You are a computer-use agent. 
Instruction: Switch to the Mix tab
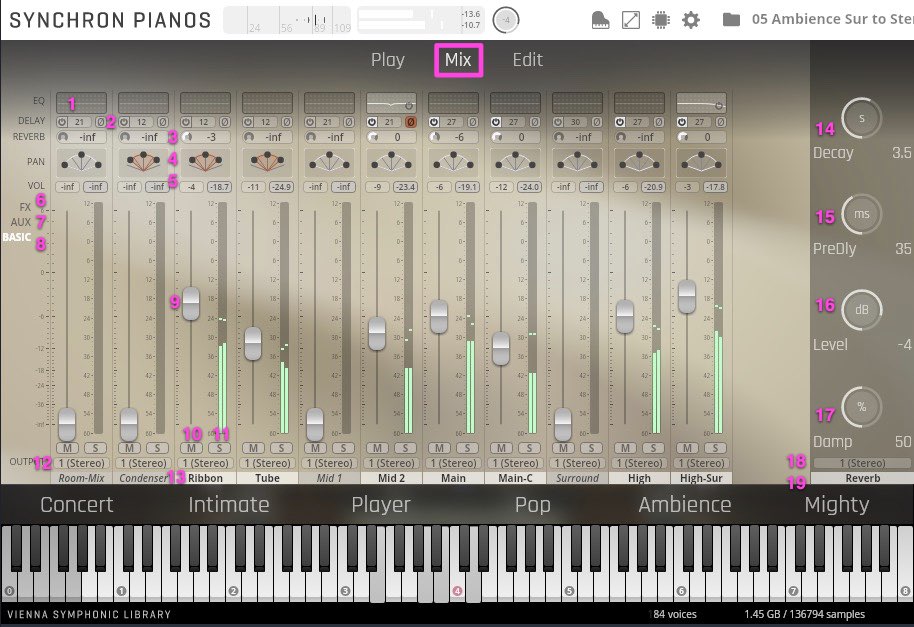point(458,59)
